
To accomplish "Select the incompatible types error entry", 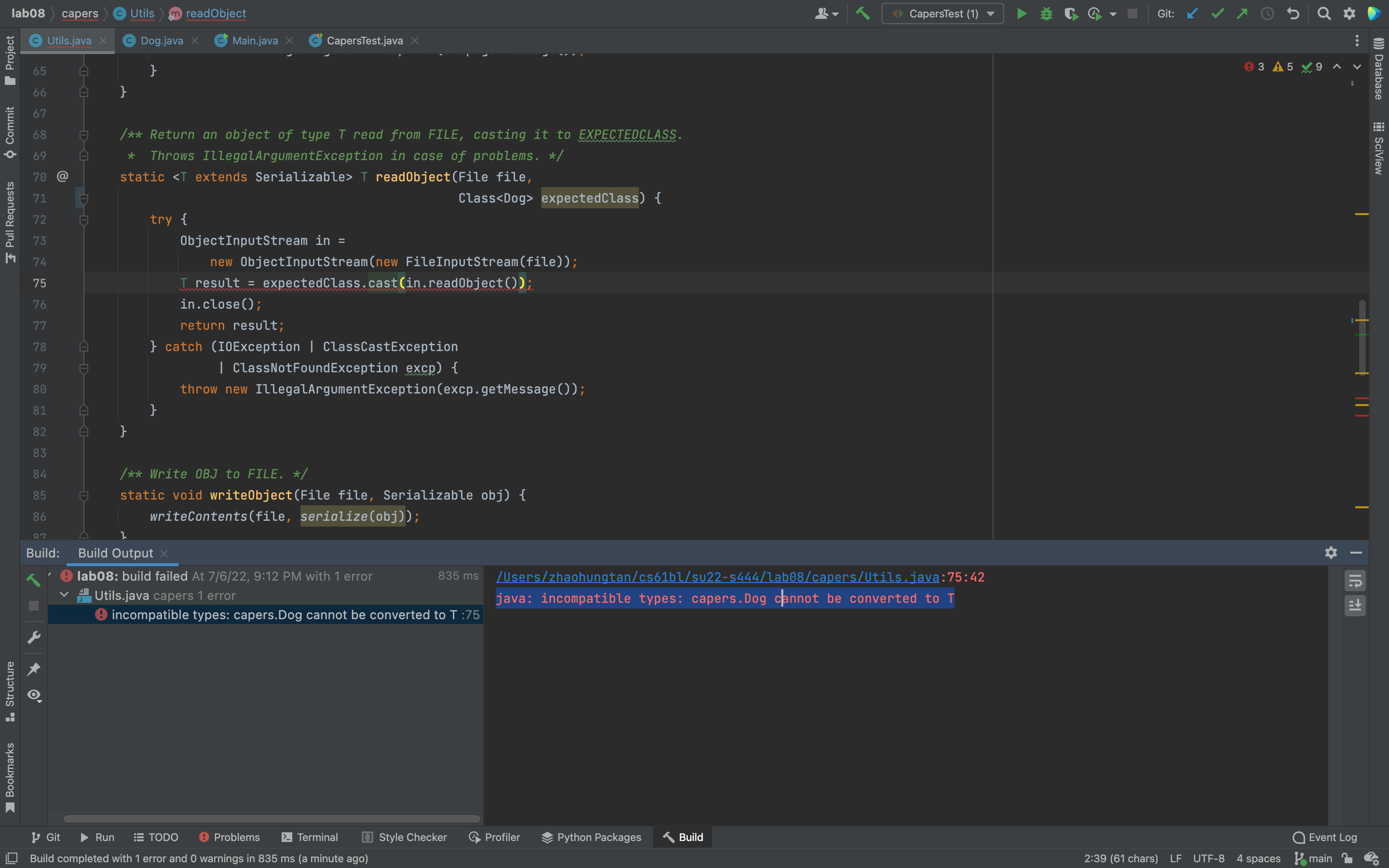I will (x=284, y=615).
